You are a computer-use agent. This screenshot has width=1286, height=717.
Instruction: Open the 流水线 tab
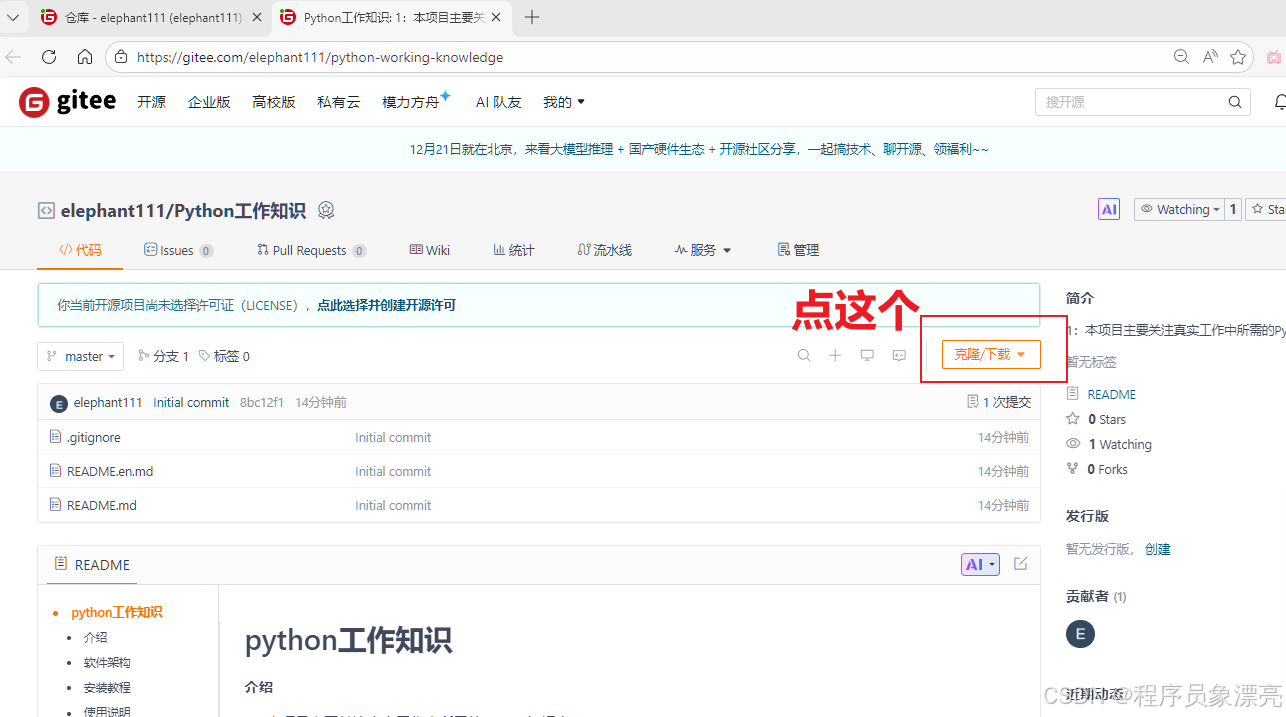pos(605,250)
